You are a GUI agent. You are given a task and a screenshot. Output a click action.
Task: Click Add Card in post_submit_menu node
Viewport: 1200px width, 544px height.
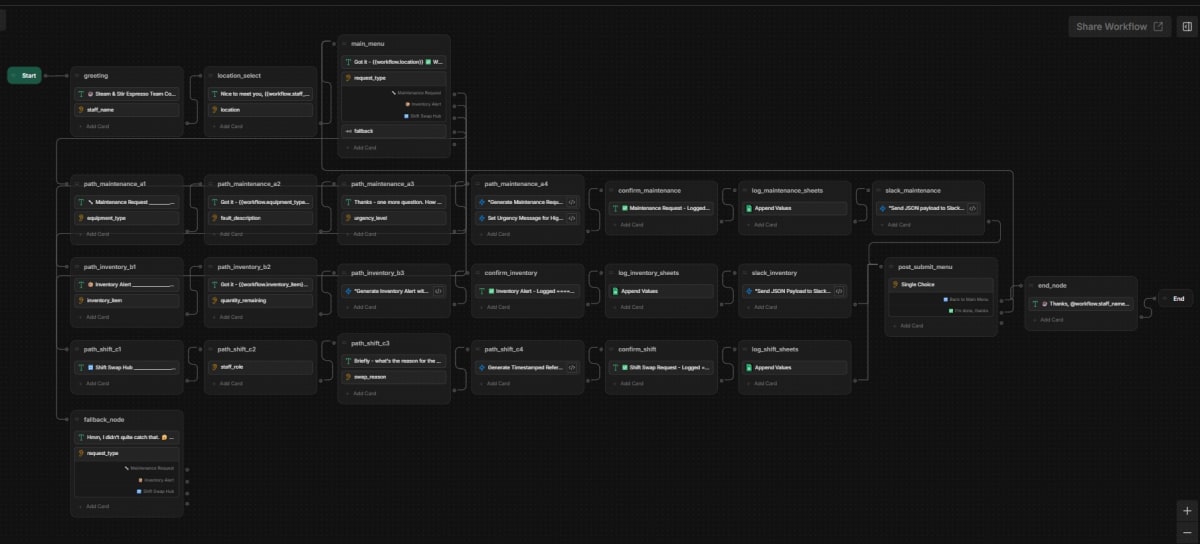coord(911,325)
